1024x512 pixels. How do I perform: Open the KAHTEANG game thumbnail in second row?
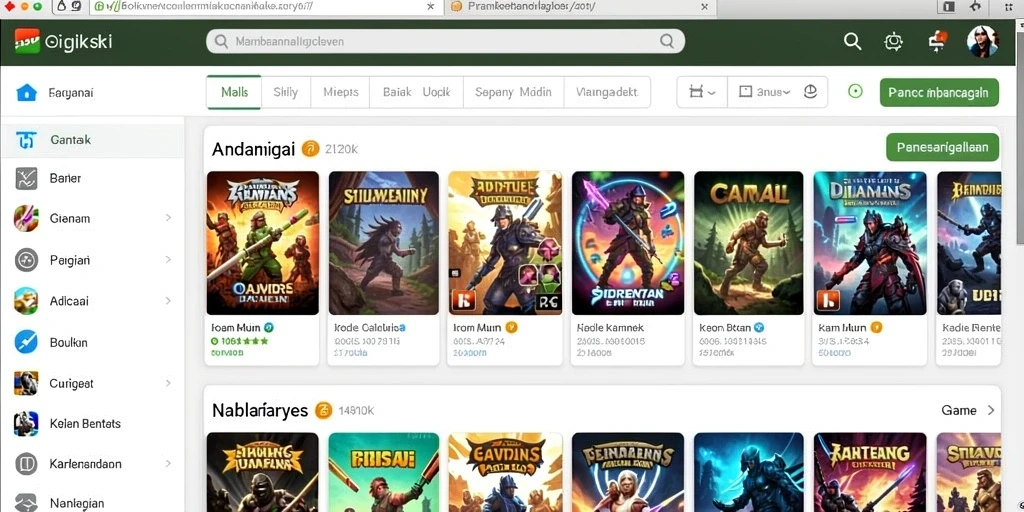point(869,472)
